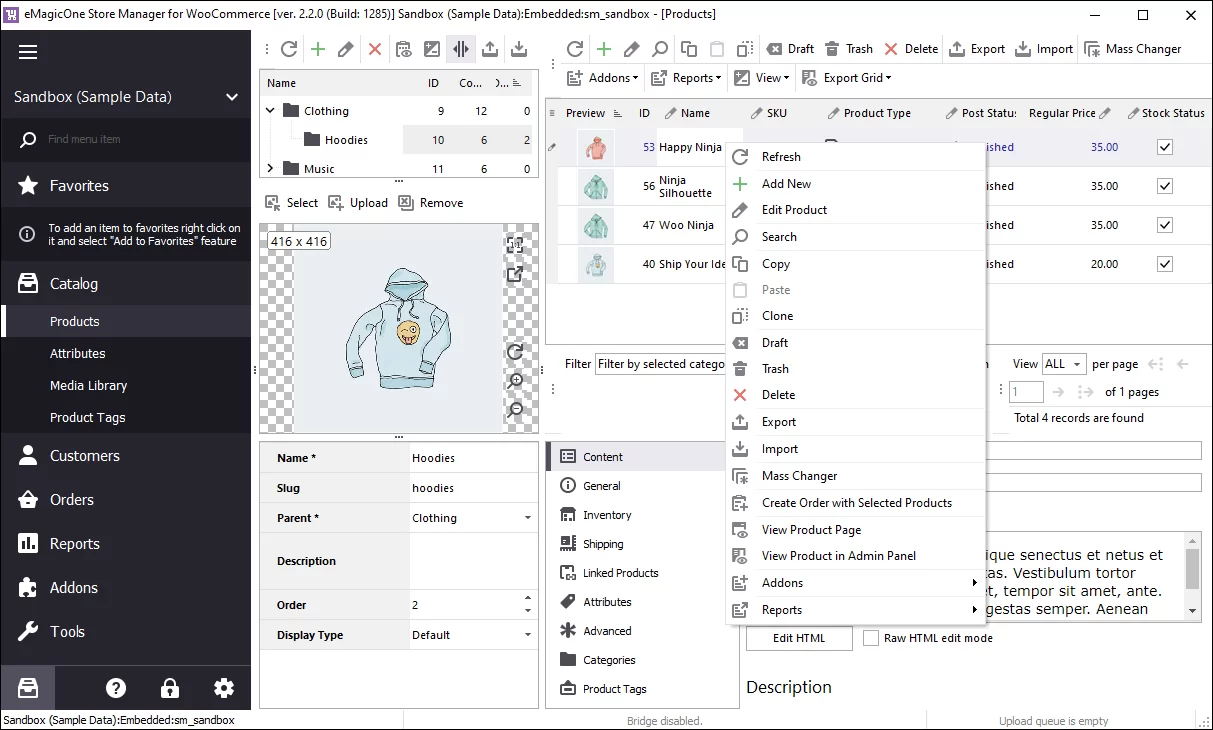Toggle stock status checkbox for Happy Ninja

pyautogui.click(x=1164, y=147)
